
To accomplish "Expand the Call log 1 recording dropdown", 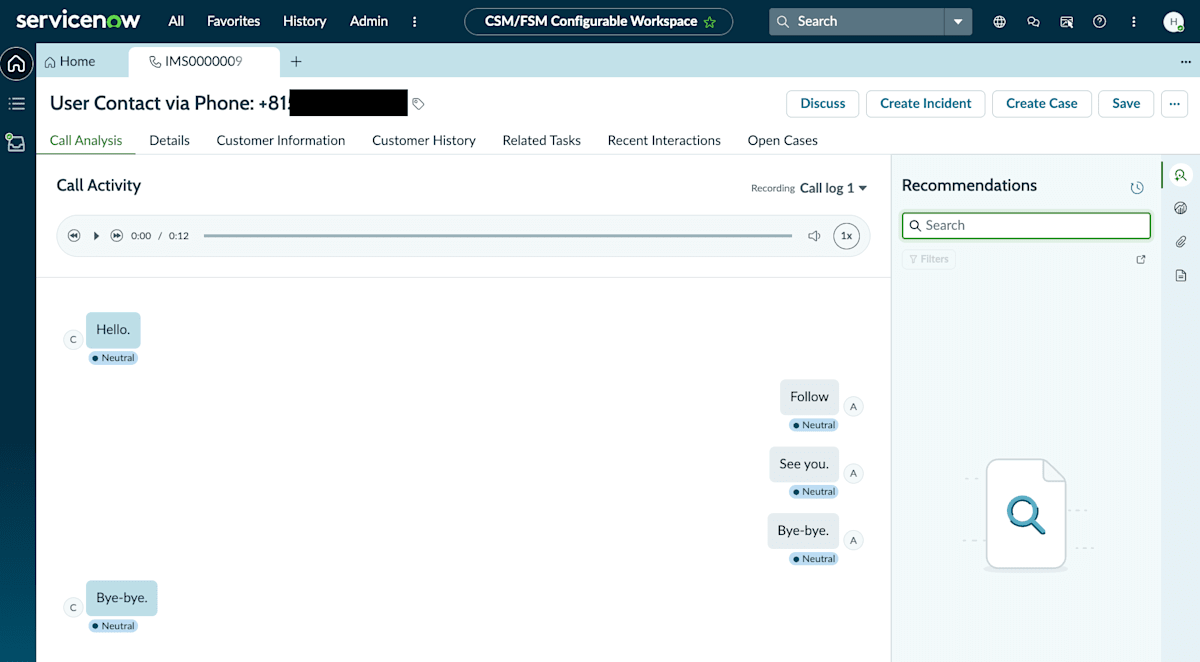I will [834, 188].
